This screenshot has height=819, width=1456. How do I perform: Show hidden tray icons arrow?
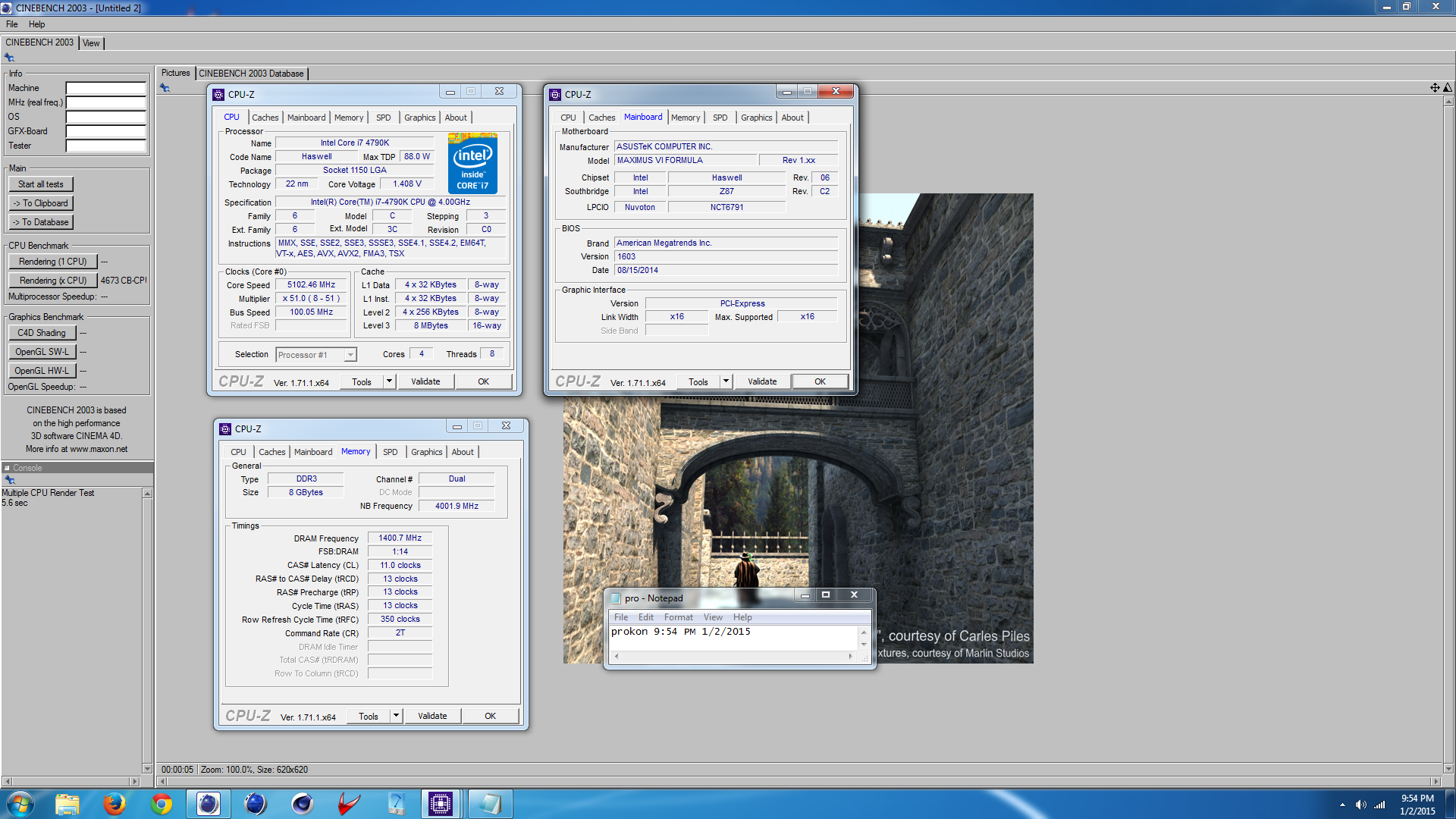(x=1342, y=805)
